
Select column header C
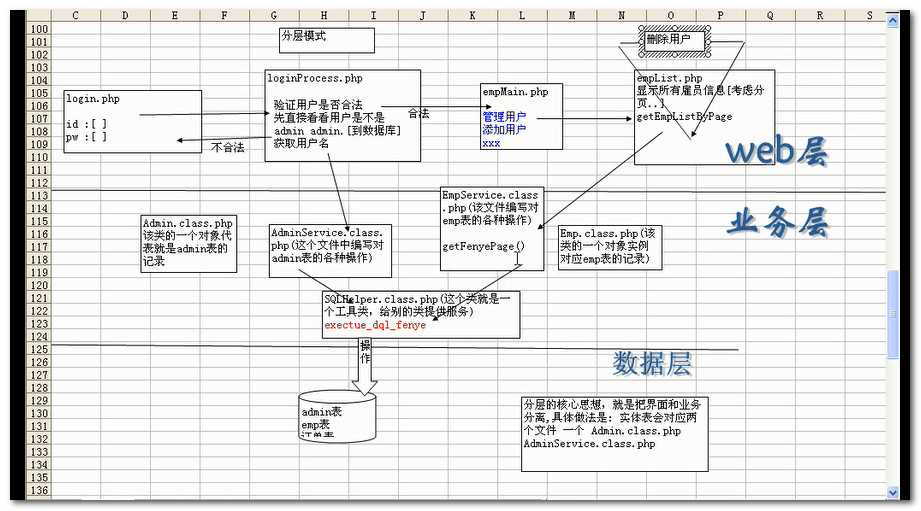75,16
